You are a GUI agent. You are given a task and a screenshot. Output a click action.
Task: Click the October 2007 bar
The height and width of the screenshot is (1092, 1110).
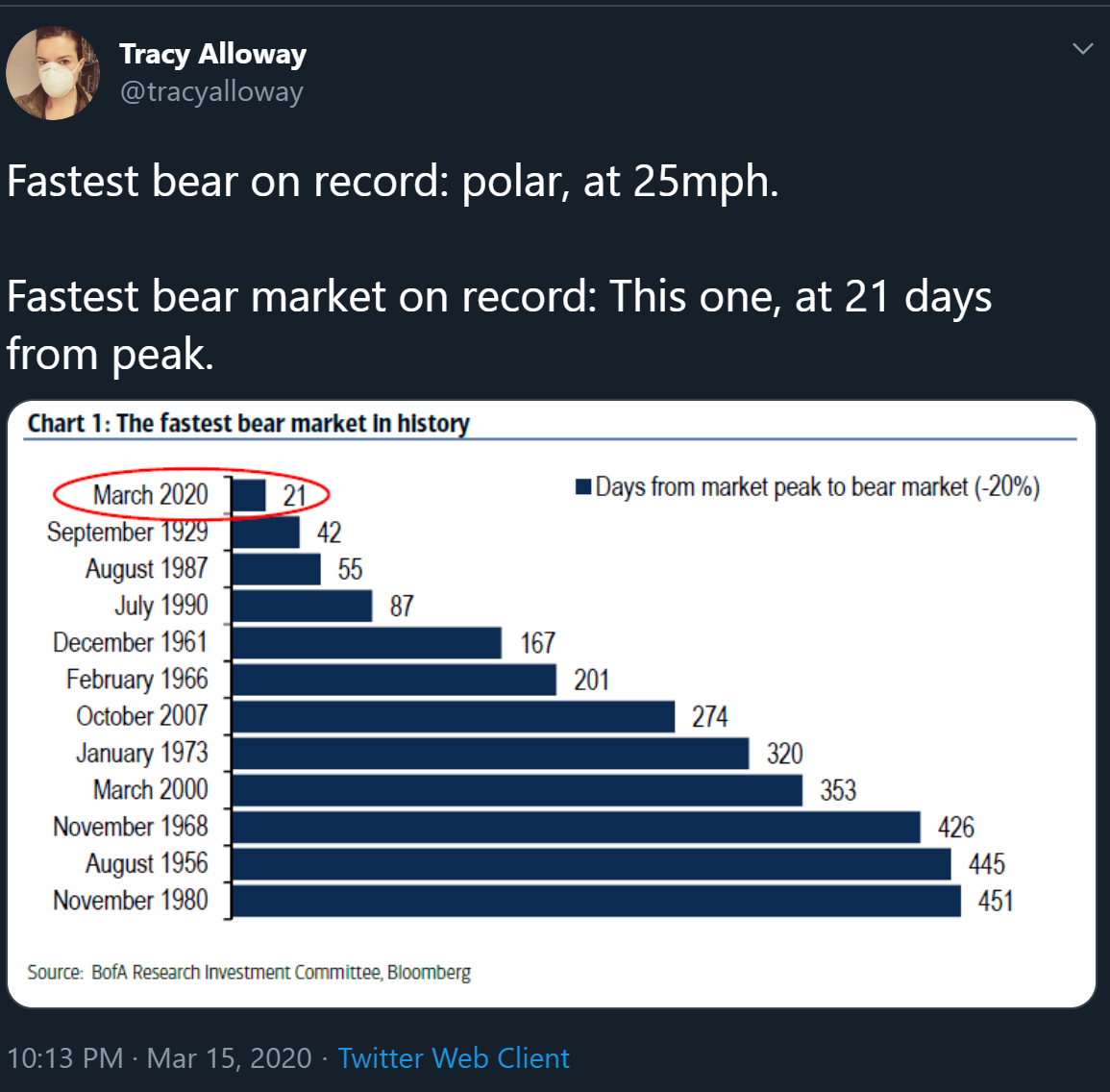coord(453,717)
